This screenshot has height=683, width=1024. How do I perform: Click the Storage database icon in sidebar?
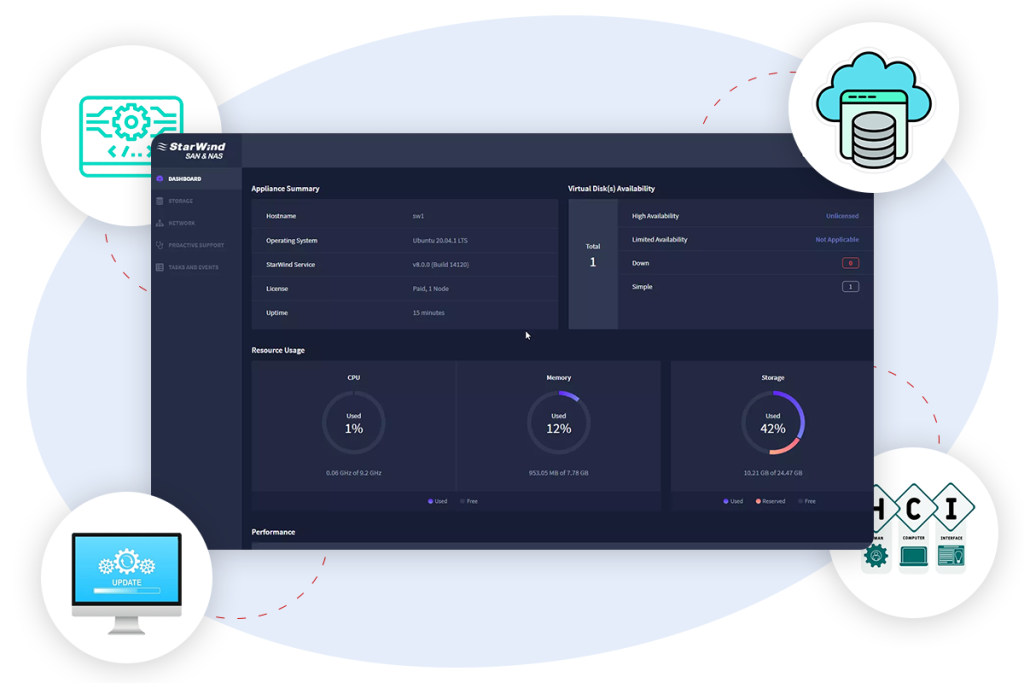(160, 201)
